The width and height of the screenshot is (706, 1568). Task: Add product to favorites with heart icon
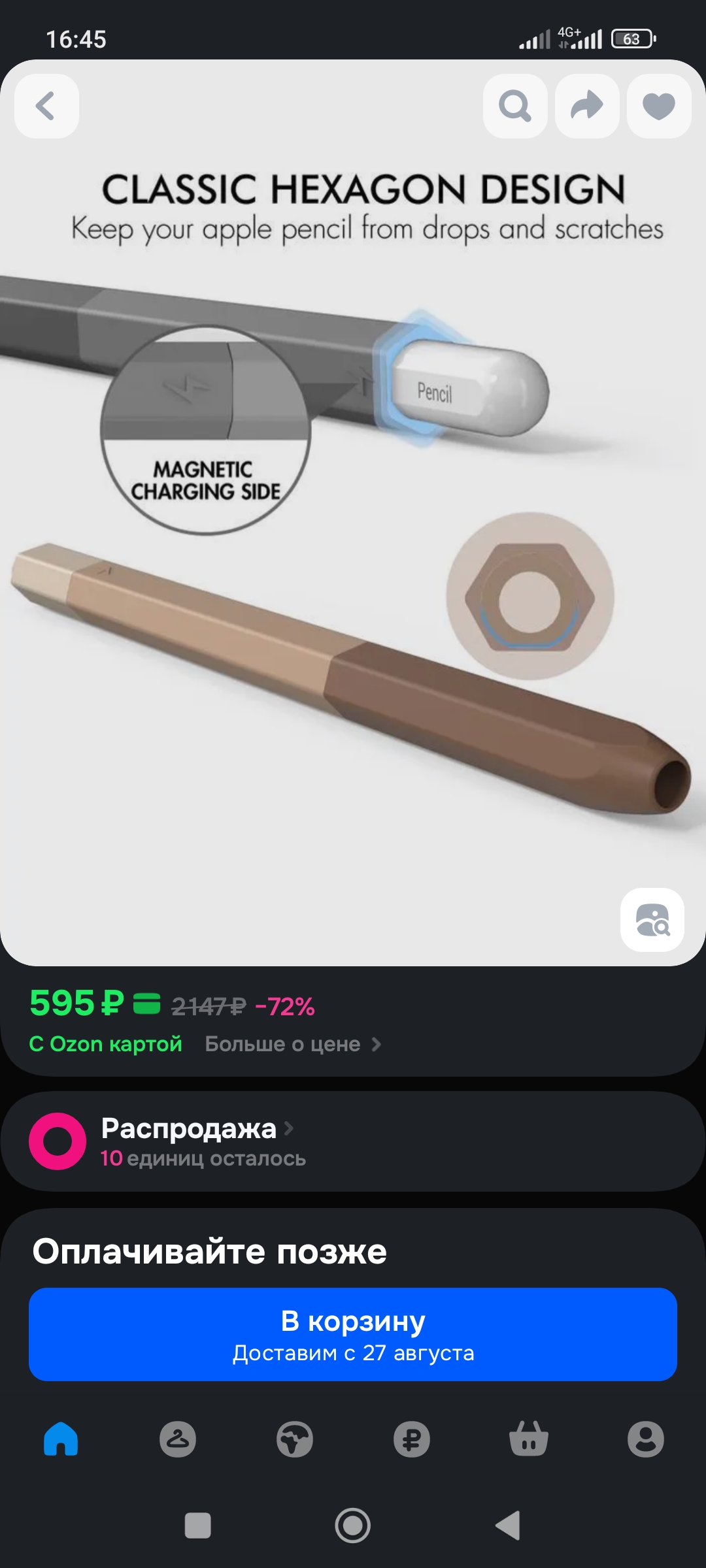point(659,106)
